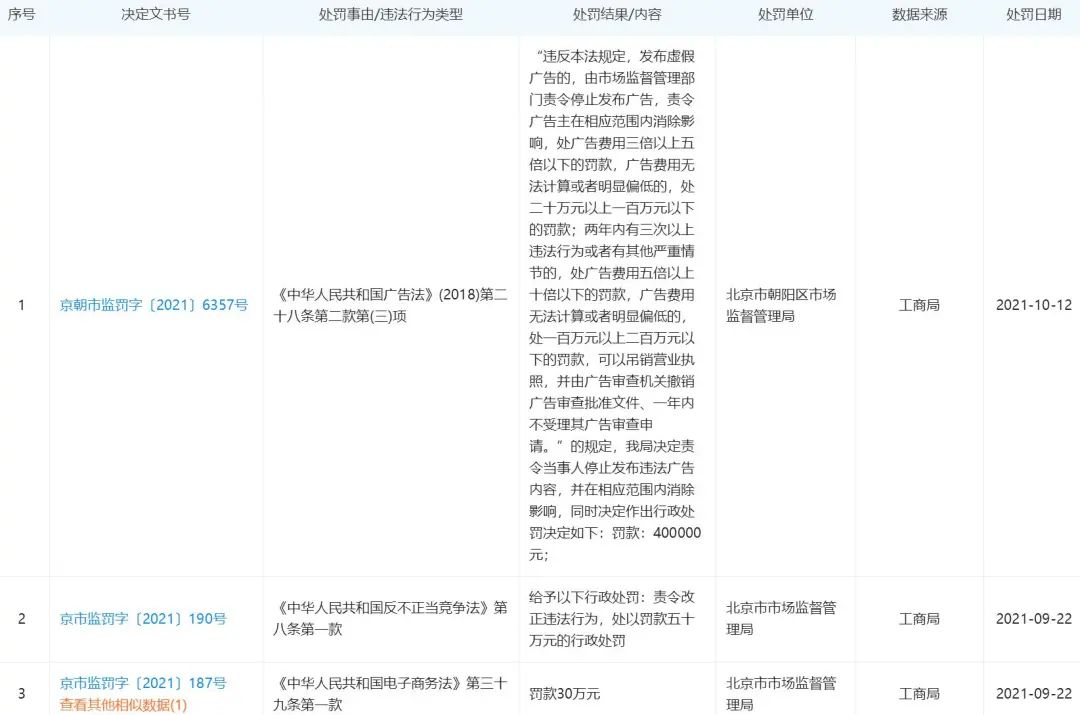This screenshot has height=715, width=1080.
Task: Click the 数据来源 column header
Action: coord(919,14)
